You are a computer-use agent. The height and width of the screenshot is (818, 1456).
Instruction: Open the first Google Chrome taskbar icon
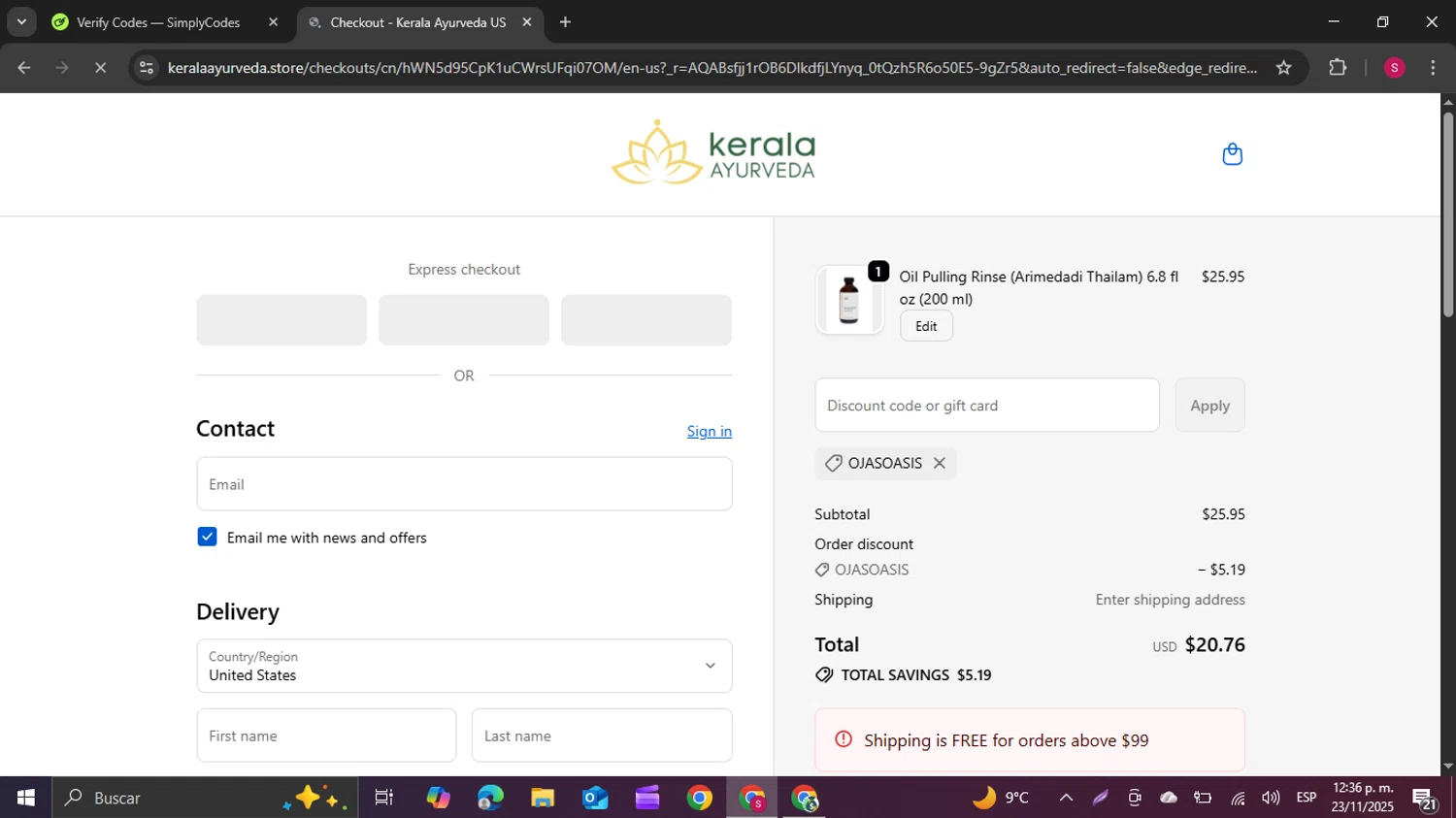pos(699,798)
